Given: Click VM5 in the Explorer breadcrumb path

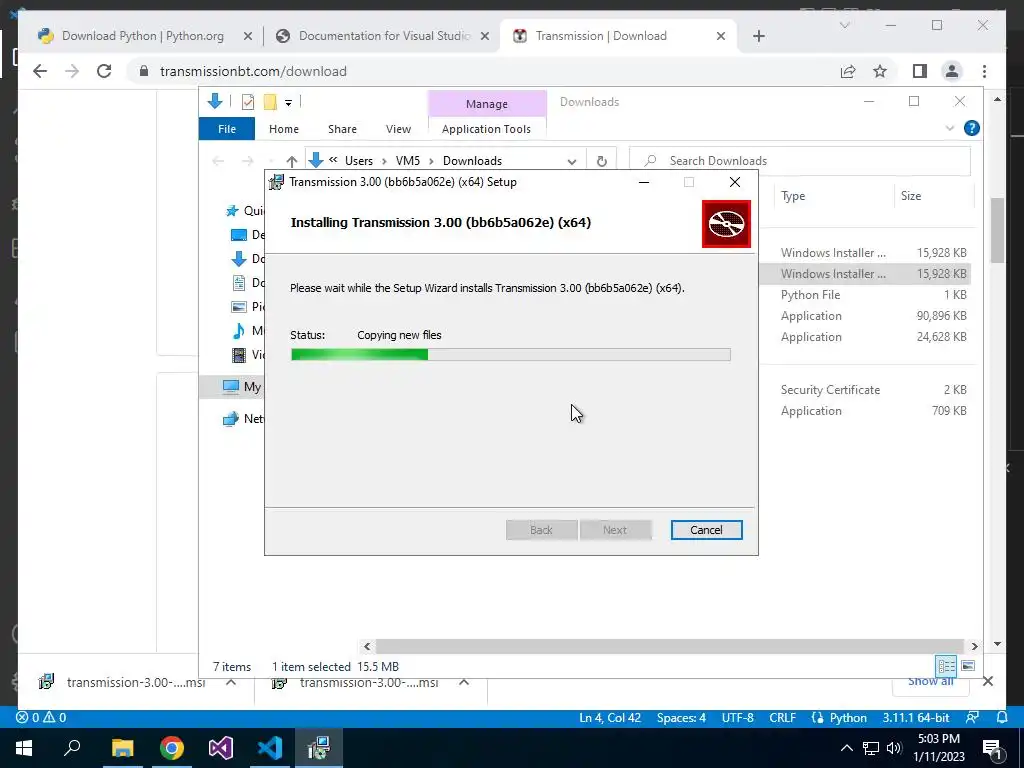Looking at the screenshot, I should click(408, 161).
